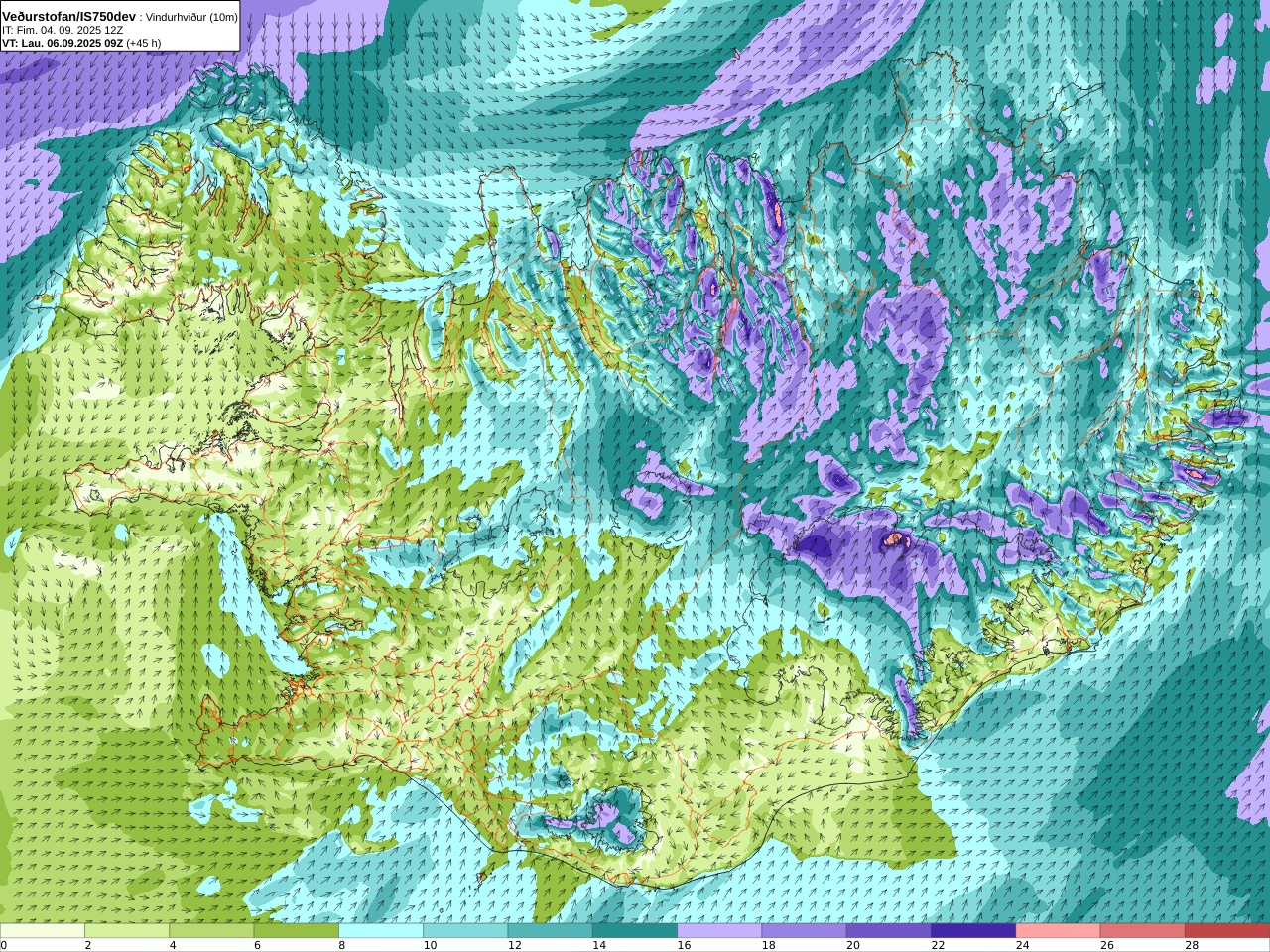The height and width of the screenshot is (952, 1270).
Task: Pick the 20–22 violet legend swatch
Action: (889, 931)
